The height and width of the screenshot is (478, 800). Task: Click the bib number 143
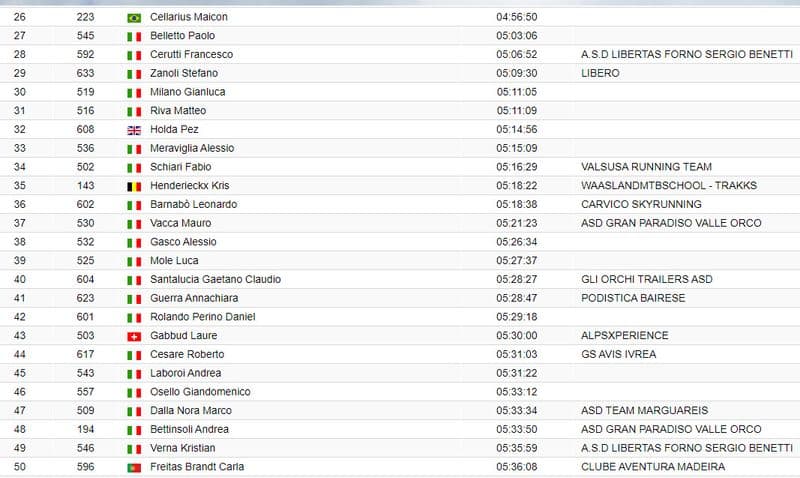85,186
